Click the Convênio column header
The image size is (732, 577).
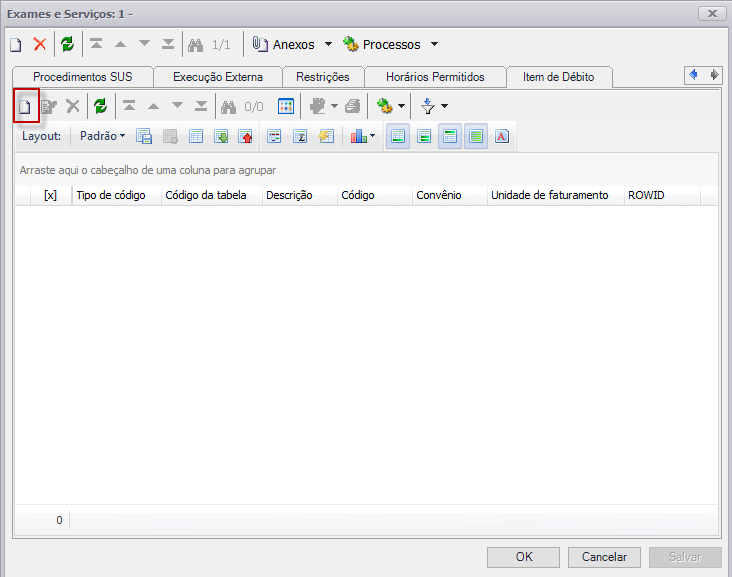[x=449, y=195]
